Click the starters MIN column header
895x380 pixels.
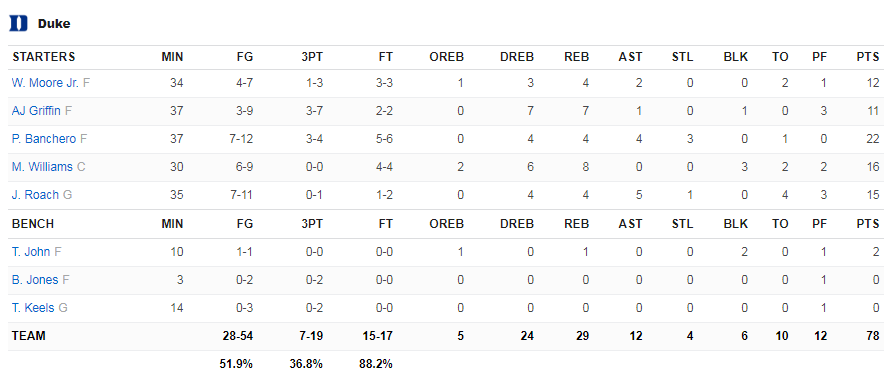172,57
